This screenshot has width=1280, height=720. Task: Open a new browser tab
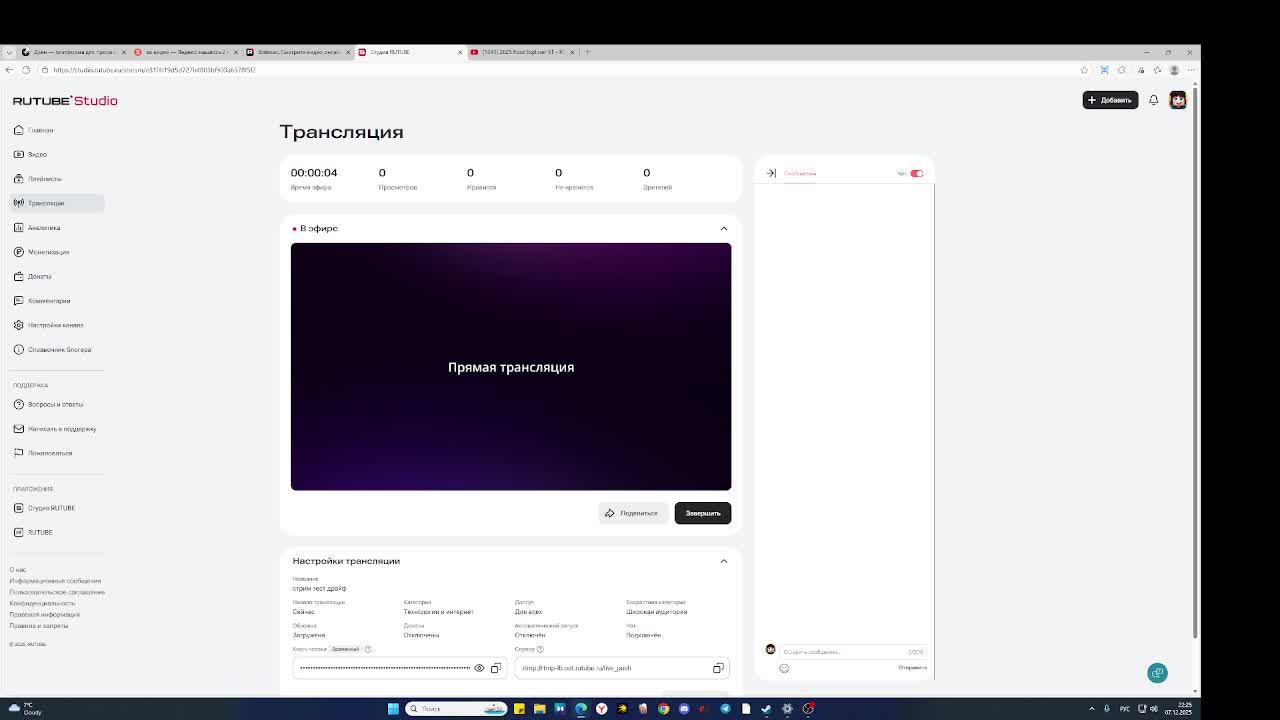[587, 52]
